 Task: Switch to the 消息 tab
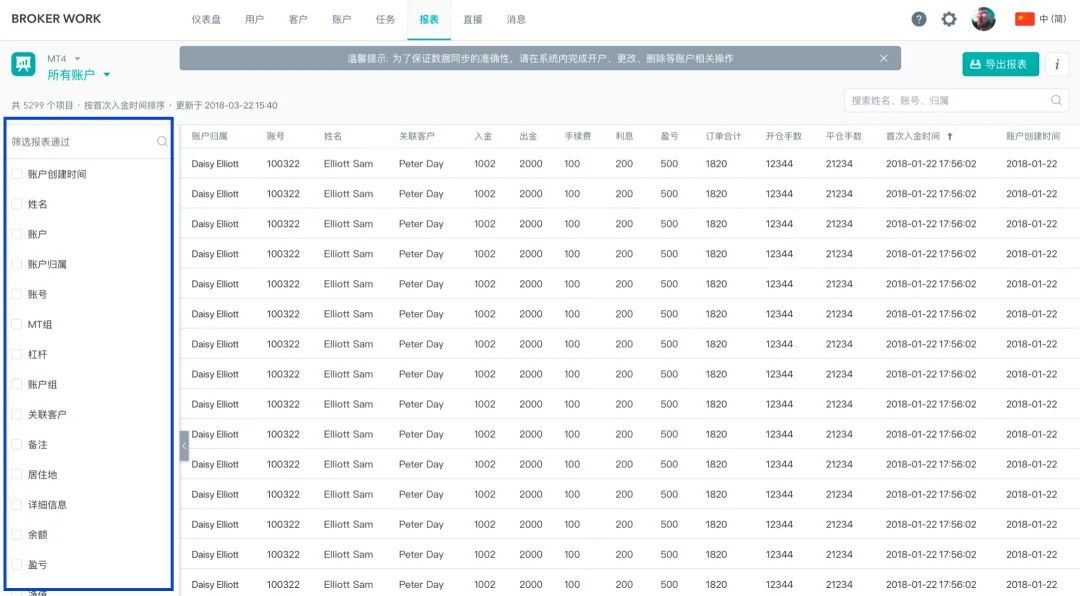pyautogui.click(x=516, y=19)
